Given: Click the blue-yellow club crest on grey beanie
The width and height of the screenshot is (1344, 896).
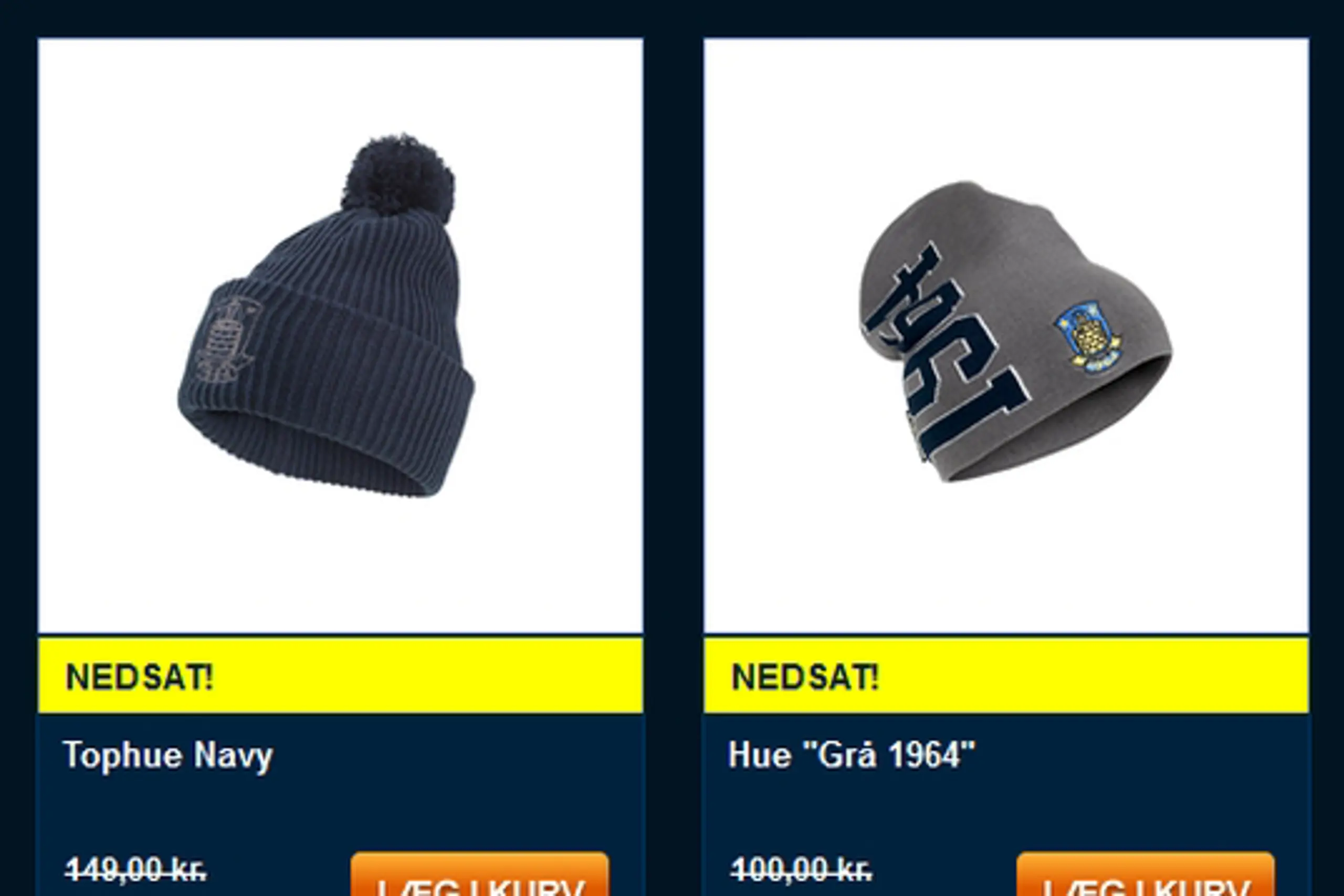Looking at the screenshot, I should [1088, 338].
